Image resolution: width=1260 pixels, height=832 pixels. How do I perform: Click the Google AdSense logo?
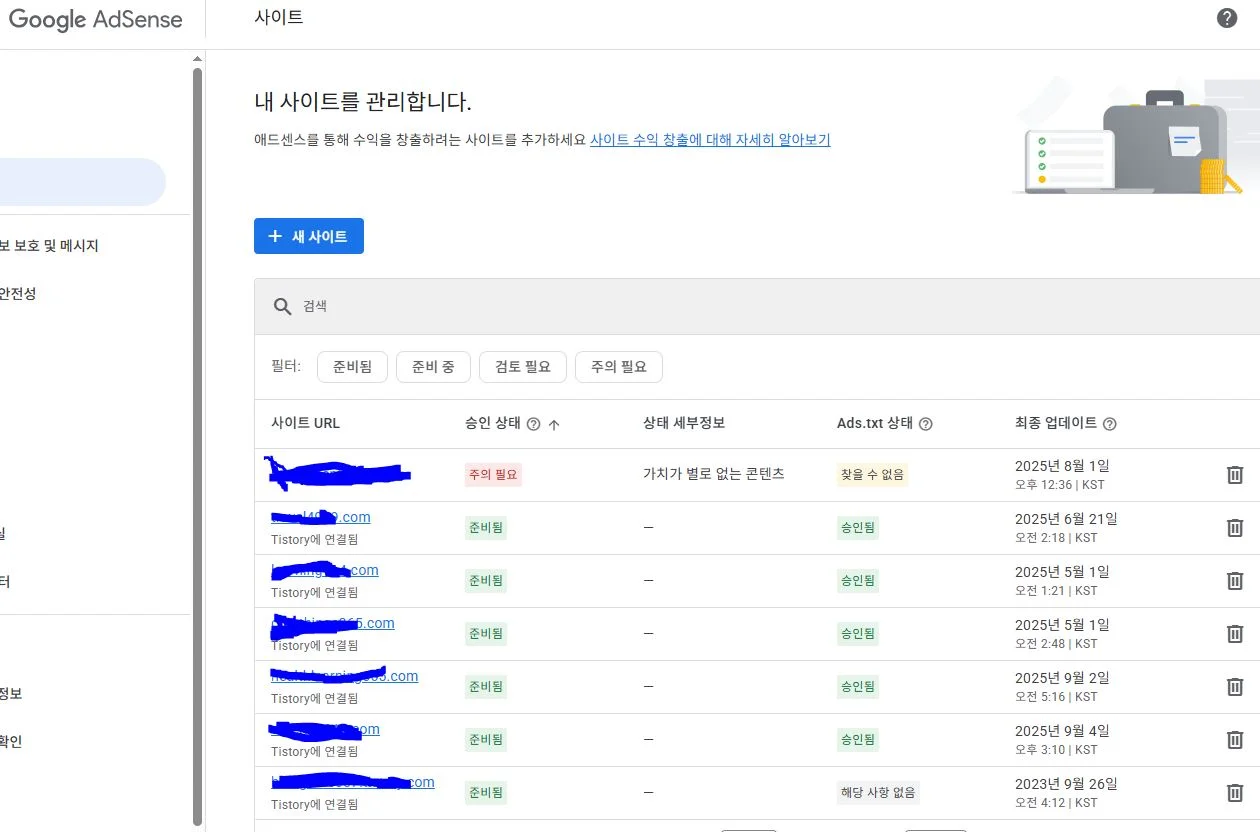click(x=96, y=19)
